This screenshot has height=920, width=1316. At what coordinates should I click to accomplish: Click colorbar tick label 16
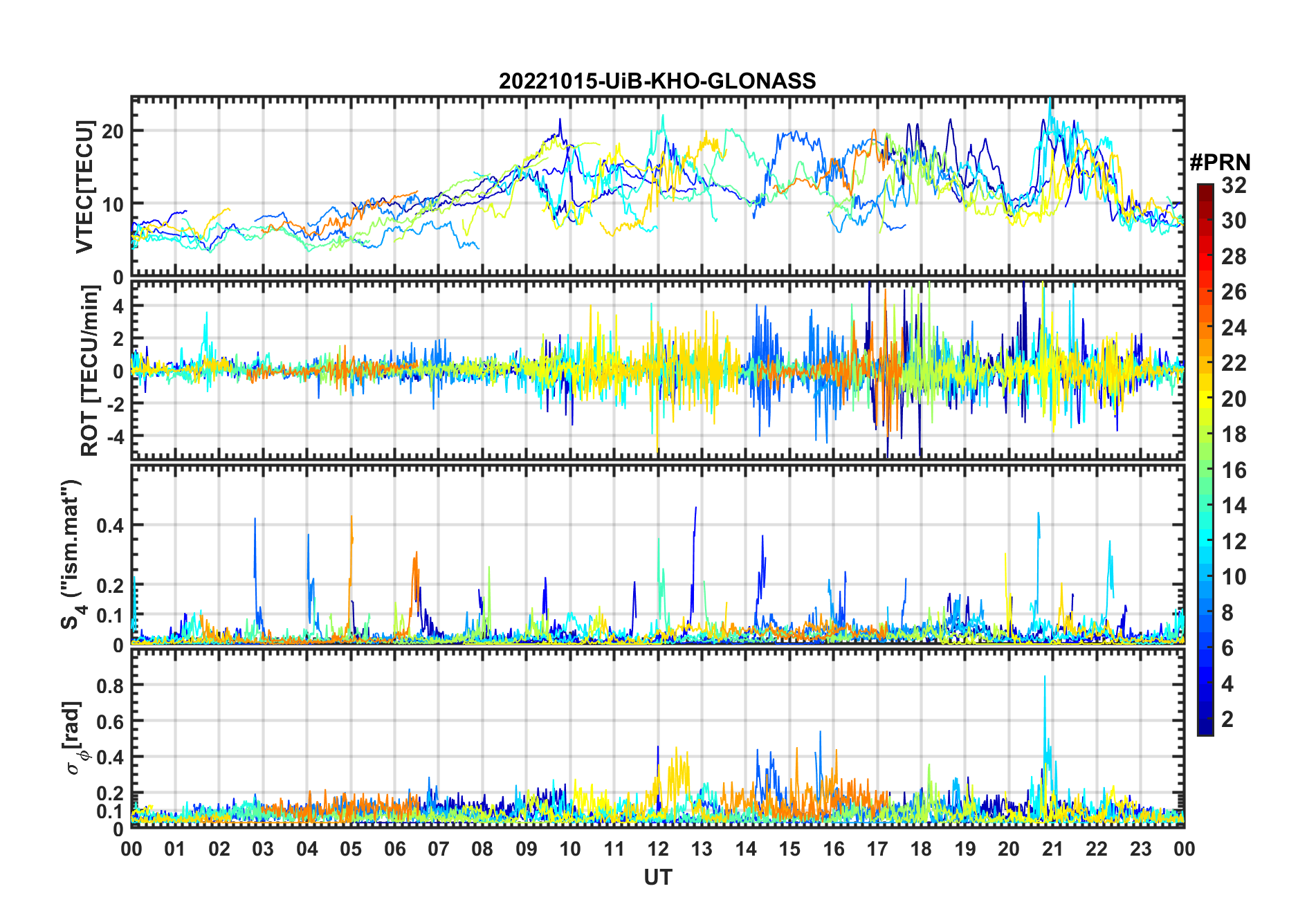tap(1234, 470)
